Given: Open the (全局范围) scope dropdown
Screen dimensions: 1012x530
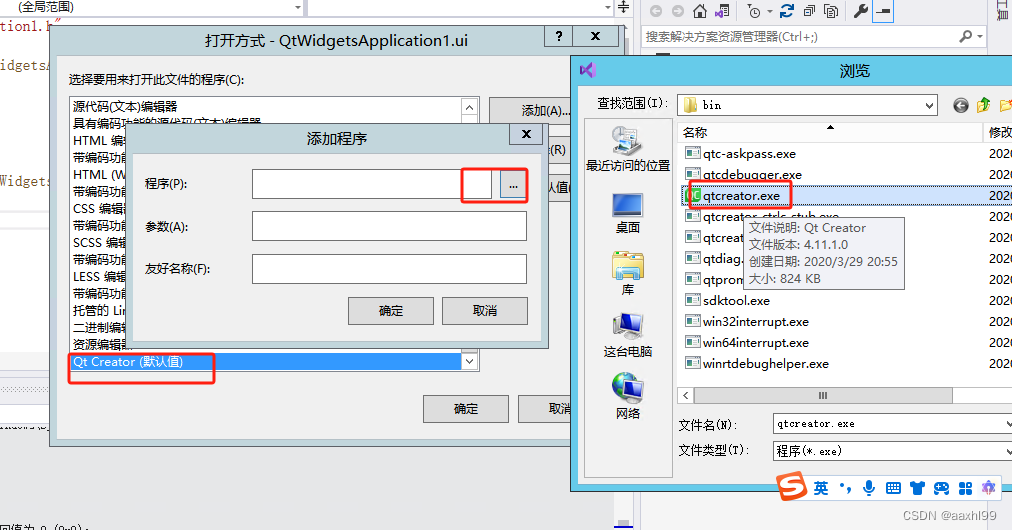Looking at the screenshot, I should pos(297,8).
